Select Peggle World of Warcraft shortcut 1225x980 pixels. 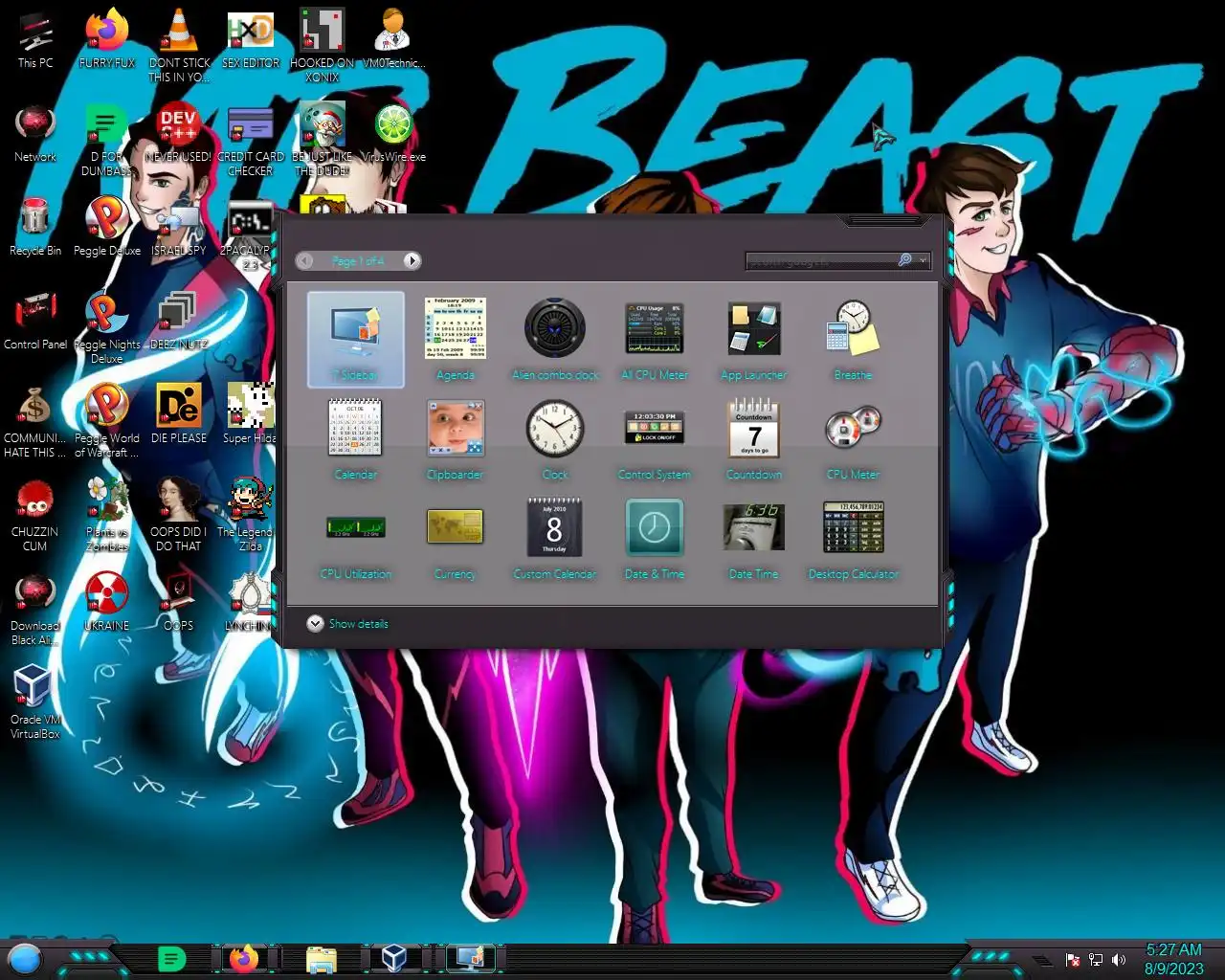pyautogui.click(x=107, y=422)
